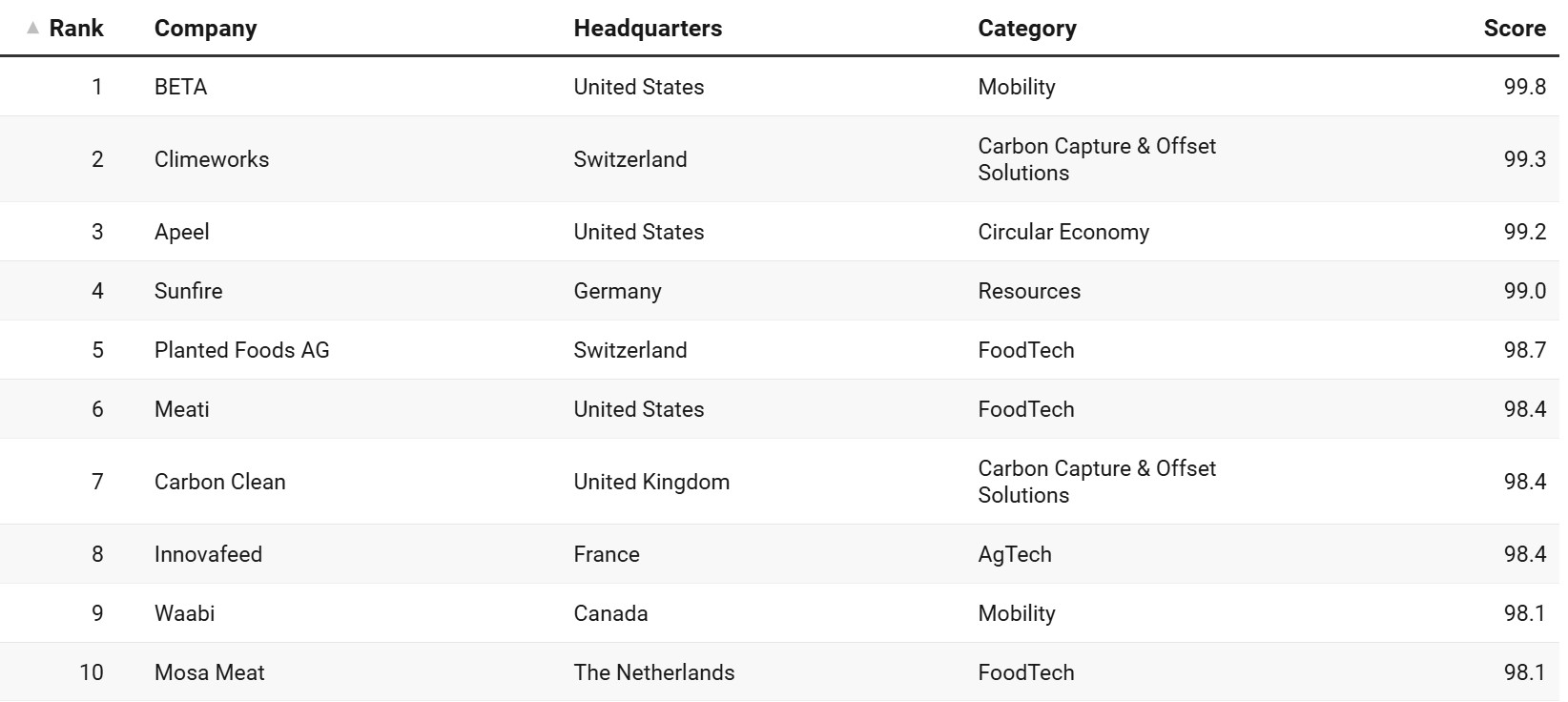The image size is (1568, 702).
Task: Click the United Kingdom headquarters cell
Action: pos(651,482)
